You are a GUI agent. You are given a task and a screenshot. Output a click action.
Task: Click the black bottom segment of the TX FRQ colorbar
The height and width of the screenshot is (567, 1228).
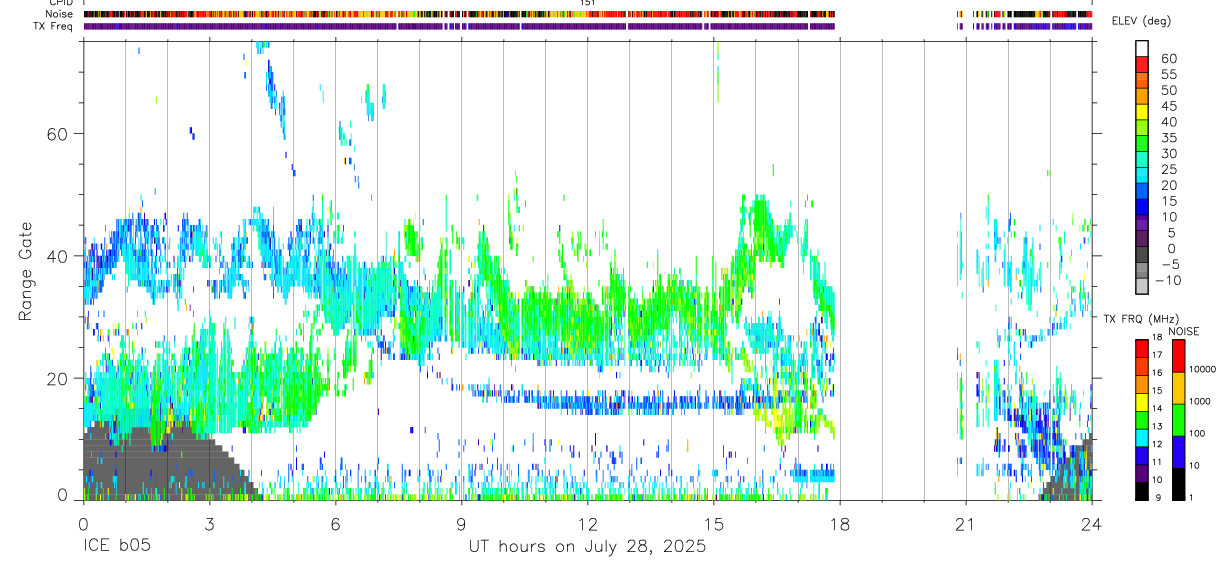(1142, 491)
